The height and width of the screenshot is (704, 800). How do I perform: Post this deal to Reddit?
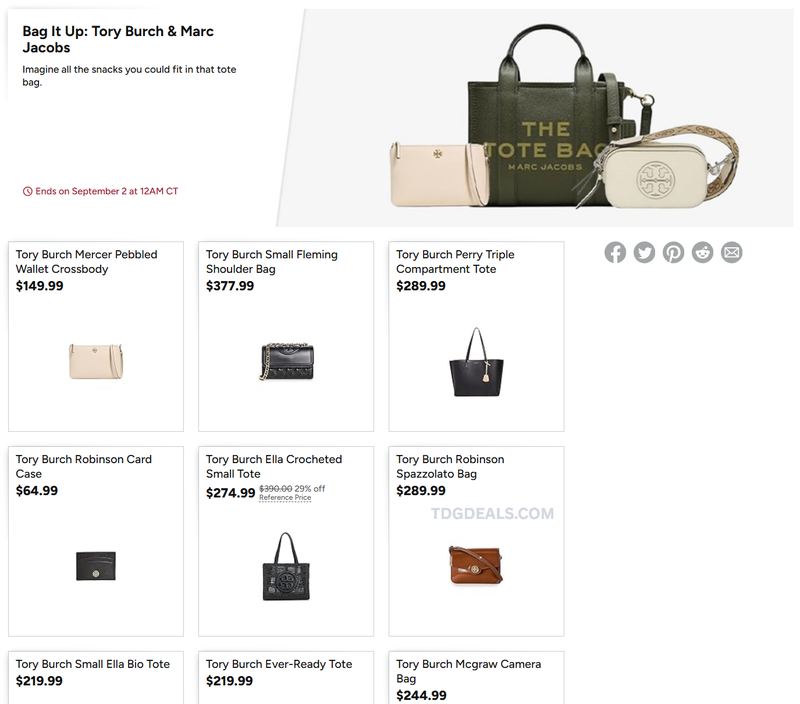tap(702, 253)
